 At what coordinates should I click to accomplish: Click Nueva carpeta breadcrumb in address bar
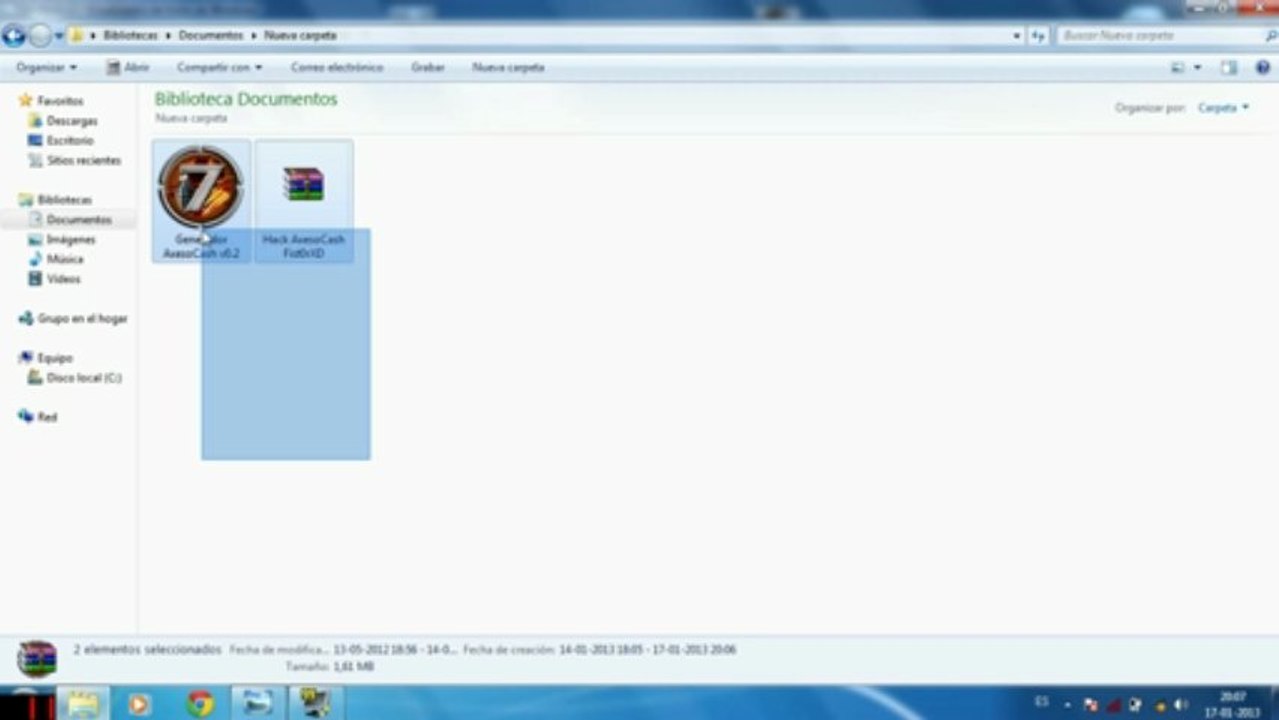tap(300, 35)
